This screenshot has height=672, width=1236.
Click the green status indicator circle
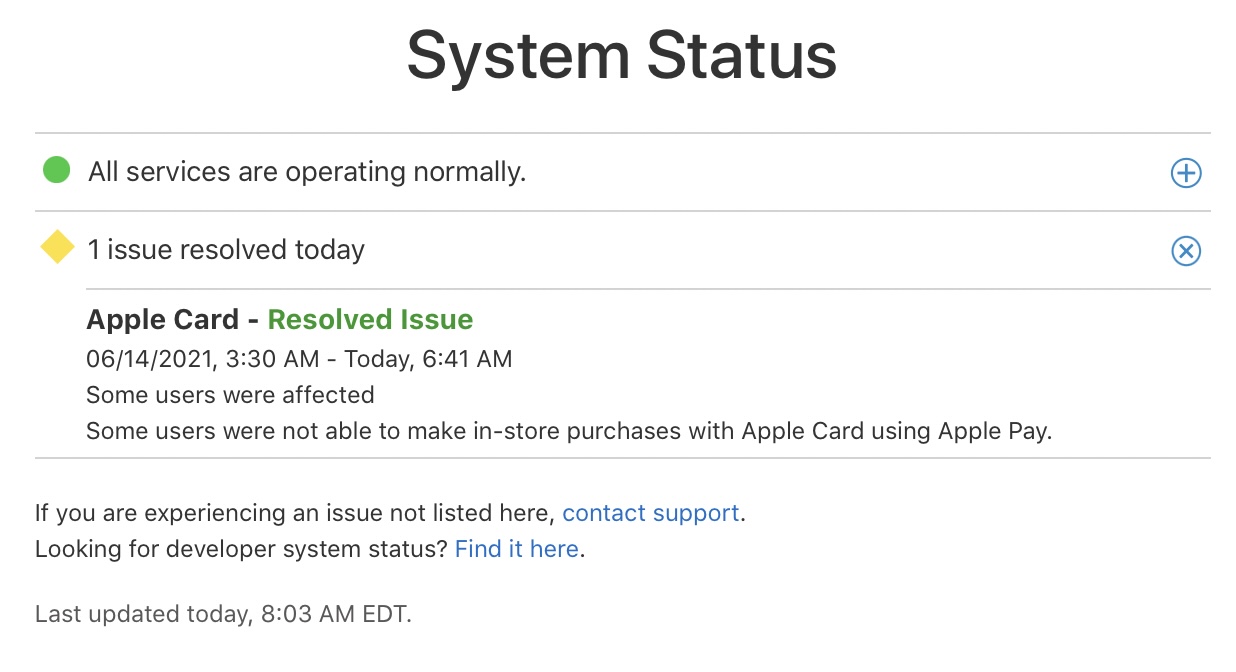(55, 171)
